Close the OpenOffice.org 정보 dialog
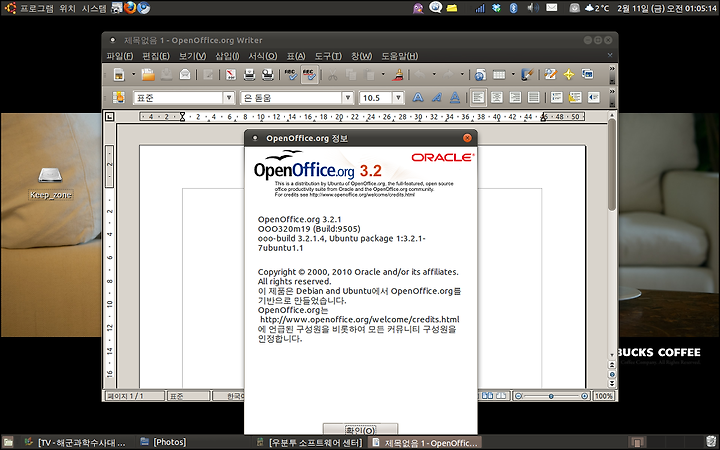The height and width of the screenshot is (450, 720). pos(467,138)
